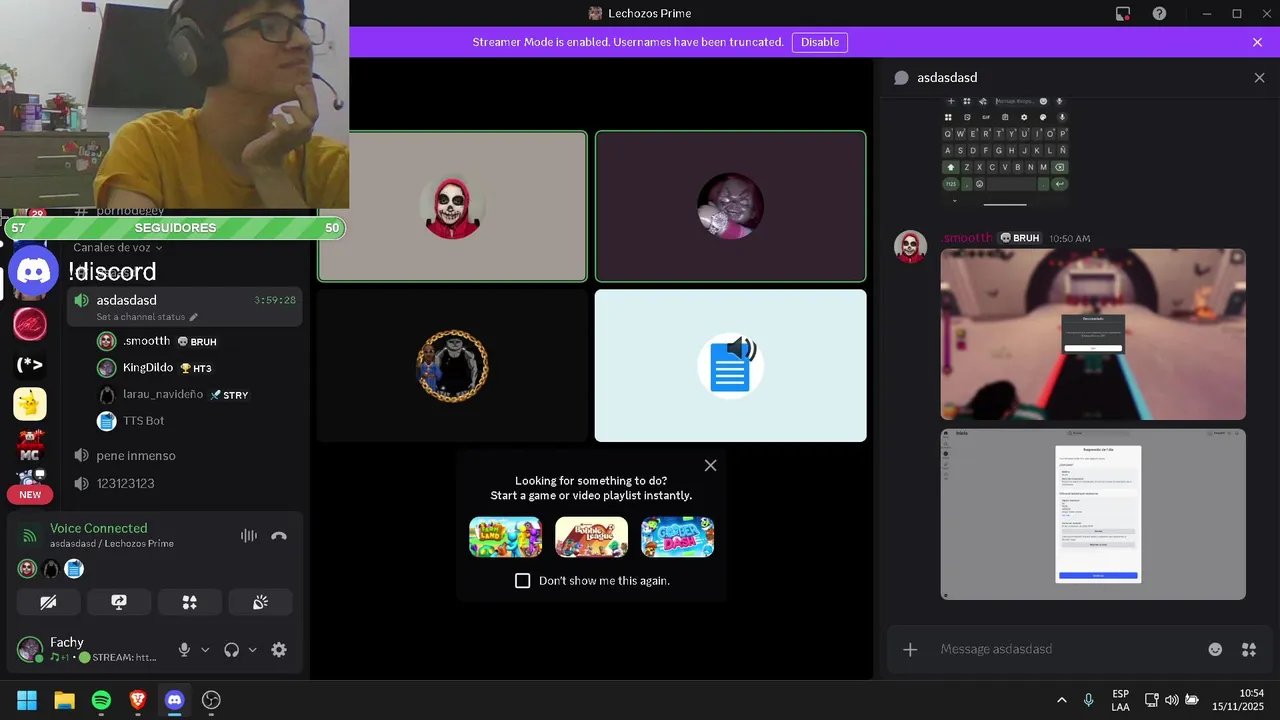The height and width of the screenshot is (720, 1280).
Task: Check Don't show me this again
Action: tap(522, 581)
